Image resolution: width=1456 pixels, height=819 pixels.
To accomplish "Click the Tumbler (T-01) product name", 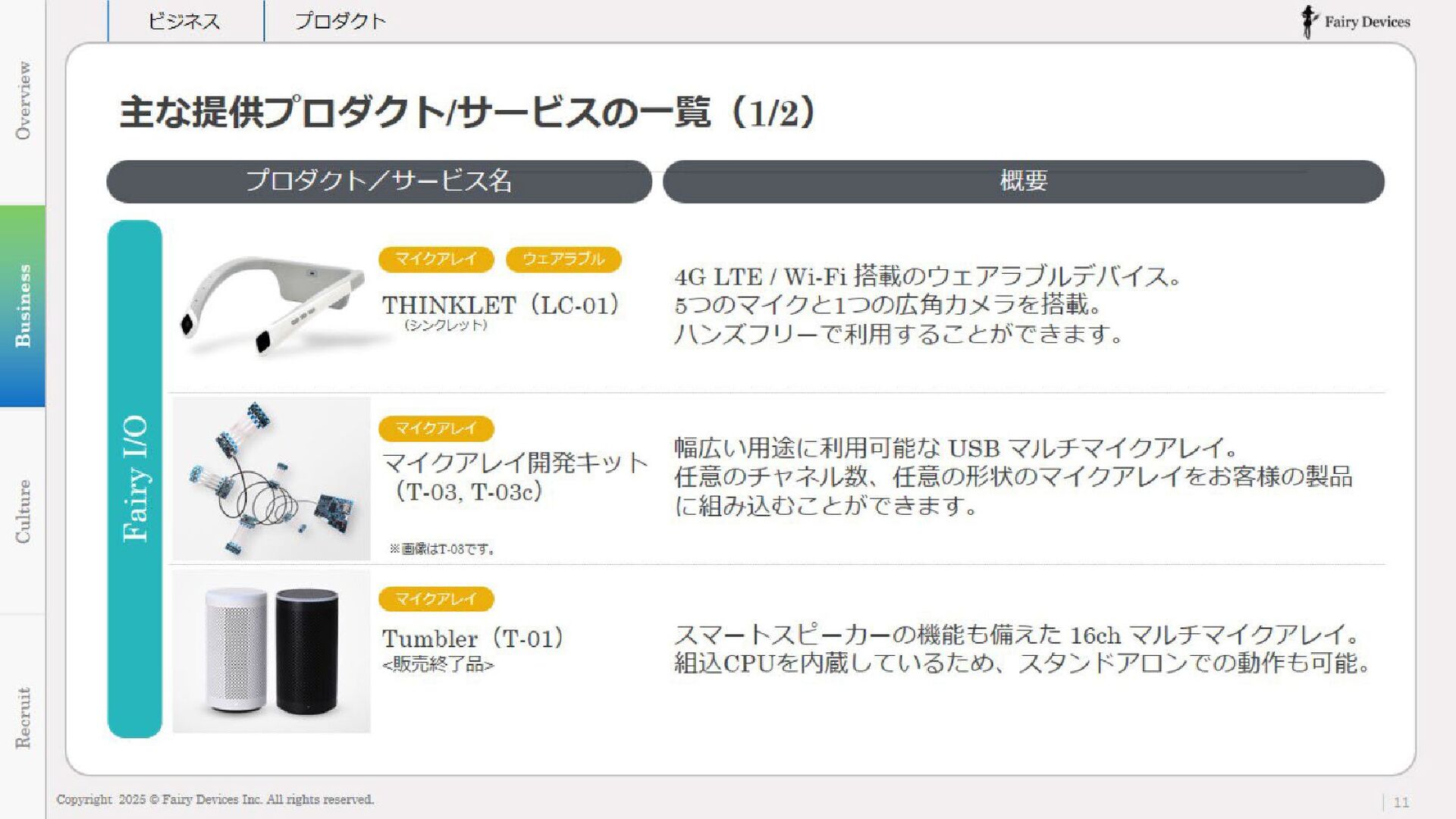I will 473,639.
